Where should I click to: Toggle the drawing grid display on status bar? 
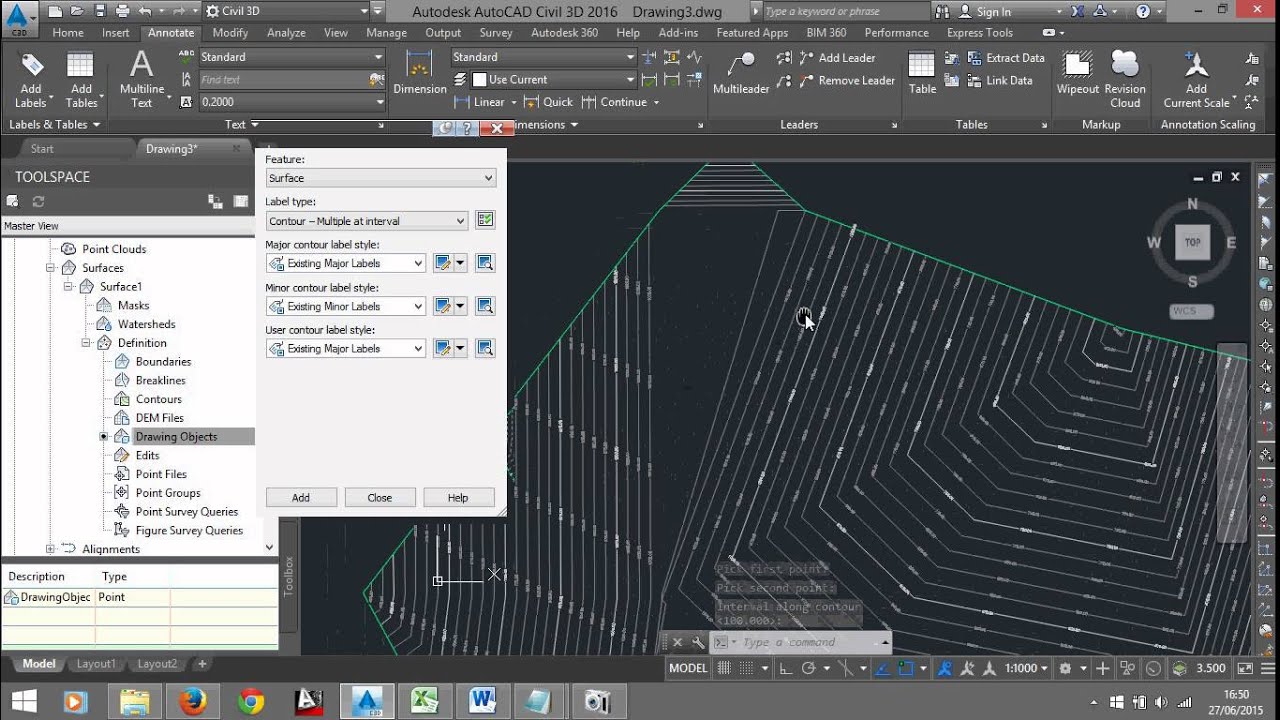tap(724, 668)
